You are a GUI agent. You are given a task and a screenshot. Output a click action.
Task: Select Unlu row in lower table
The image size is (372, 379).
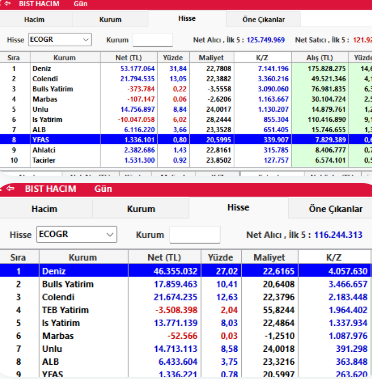(185, 349)
